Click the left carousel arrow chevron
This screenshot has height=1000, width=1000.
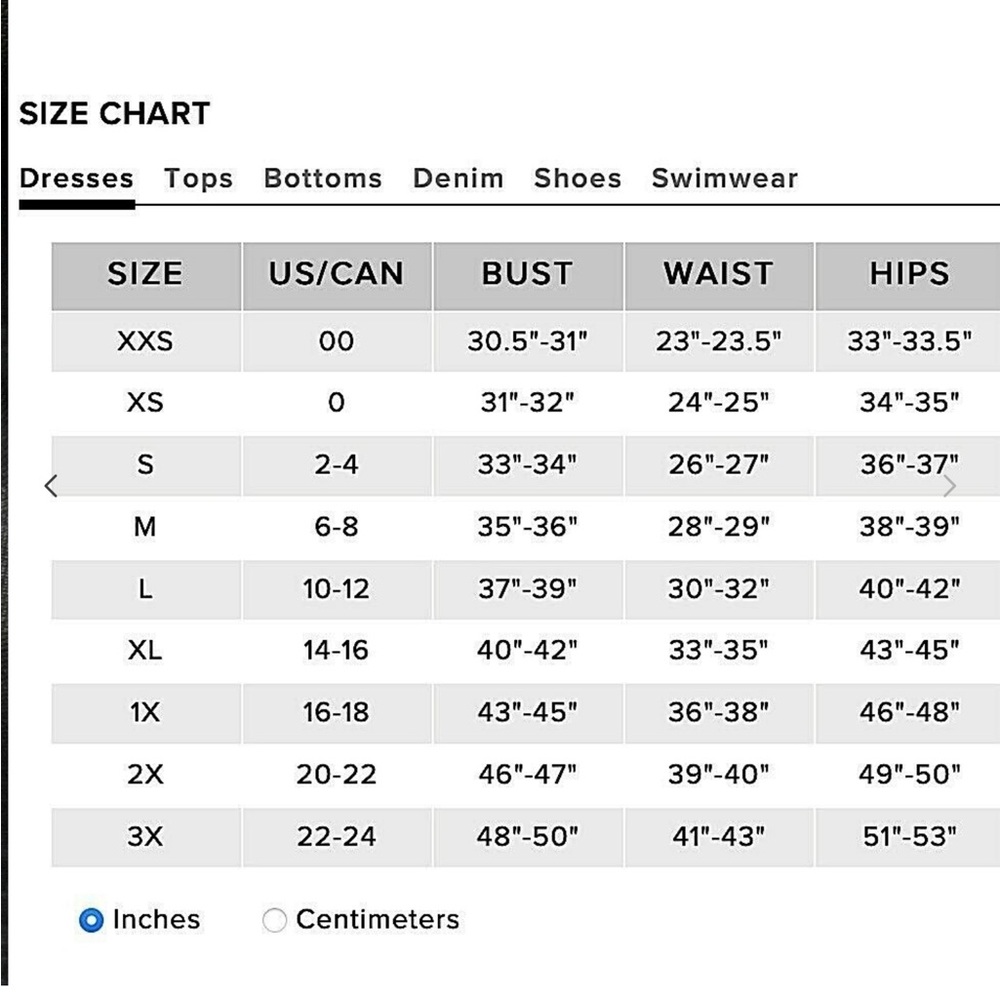click(x=51, y=486)
